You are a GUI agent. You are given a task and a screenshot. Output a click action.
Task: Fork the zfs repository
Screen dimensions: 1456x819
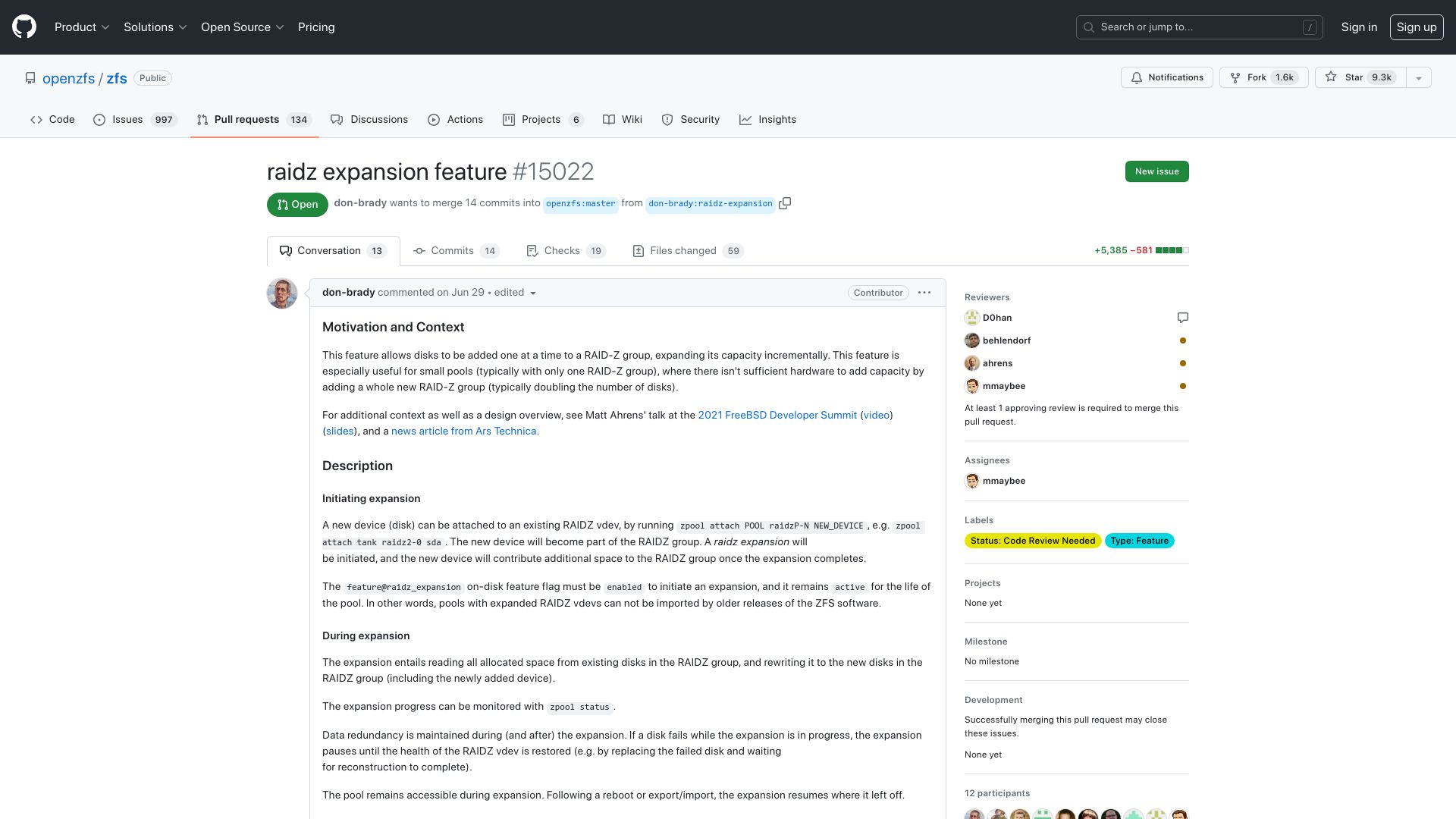click(x=1263, y=77)
